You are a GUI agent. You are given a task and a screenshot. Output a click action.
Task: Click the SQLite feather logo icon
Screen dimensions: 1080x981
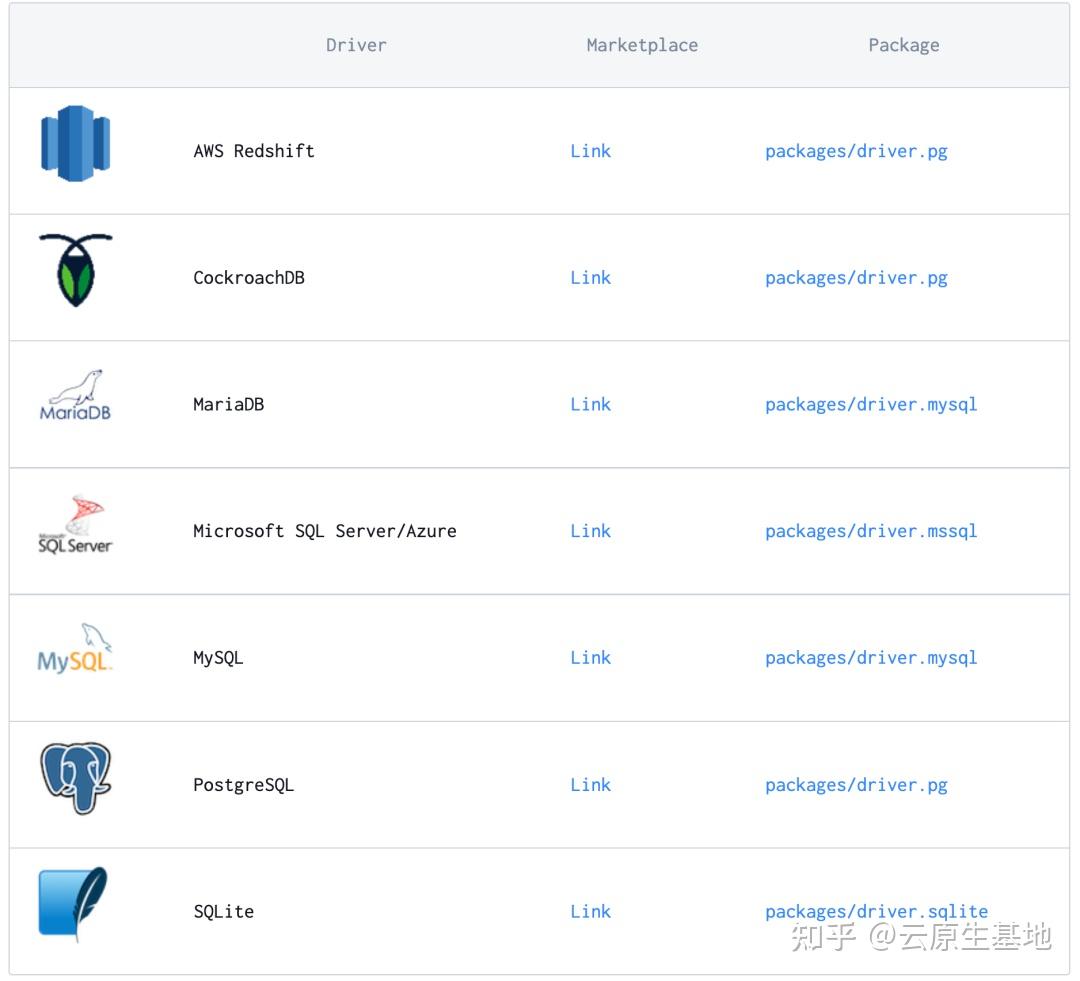click(74, 905)
